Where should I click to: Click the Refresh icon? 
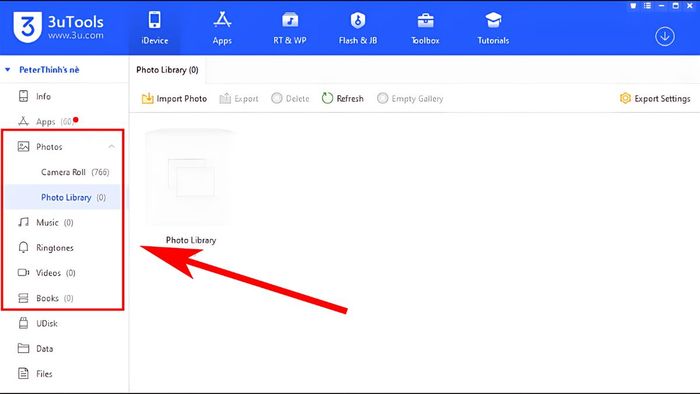327,98
